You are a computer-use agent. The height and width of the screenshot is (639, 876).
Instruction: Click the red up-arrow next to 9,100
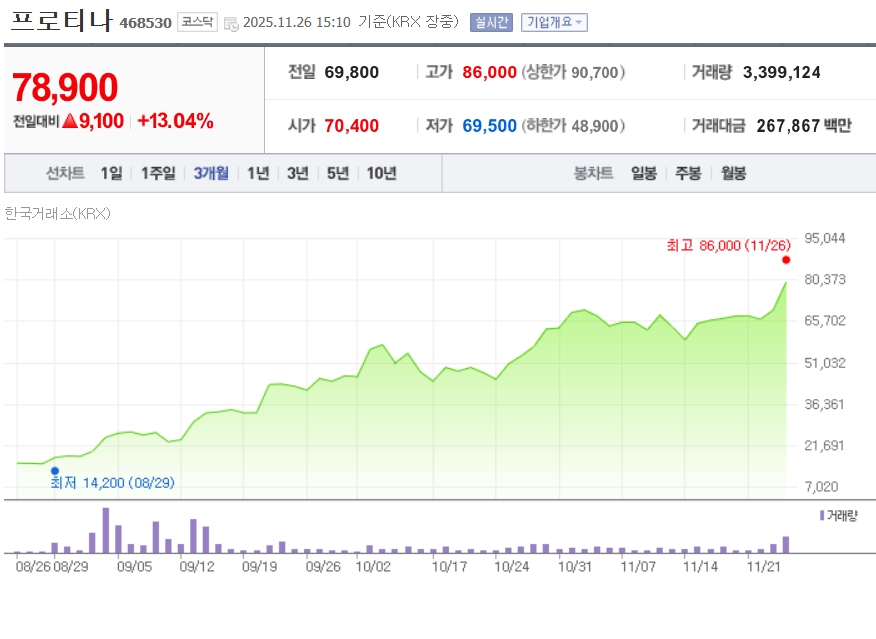pyautogui.click(x=69, y=122)
